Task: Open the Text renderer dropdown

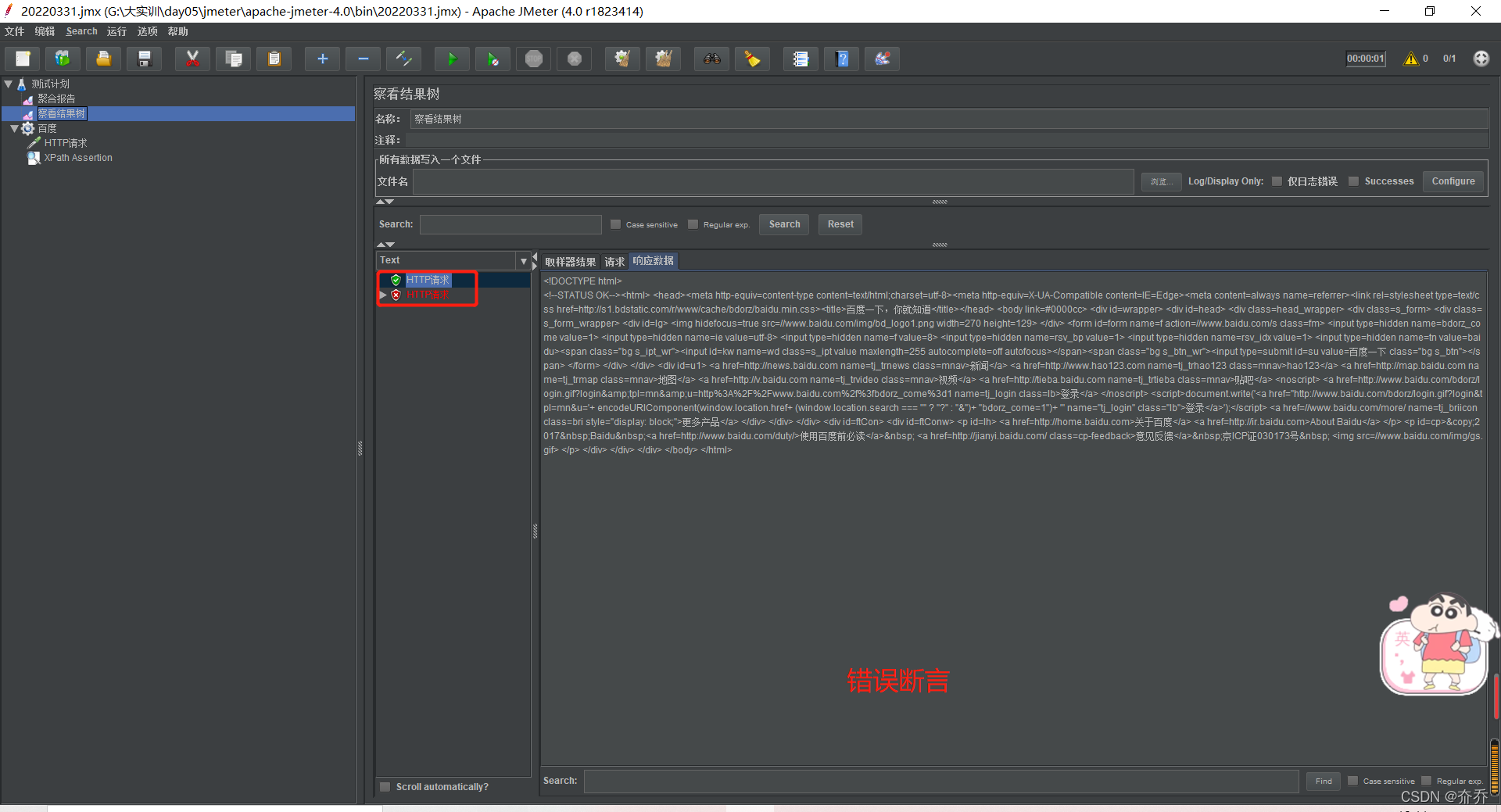Action: point(524,260)
